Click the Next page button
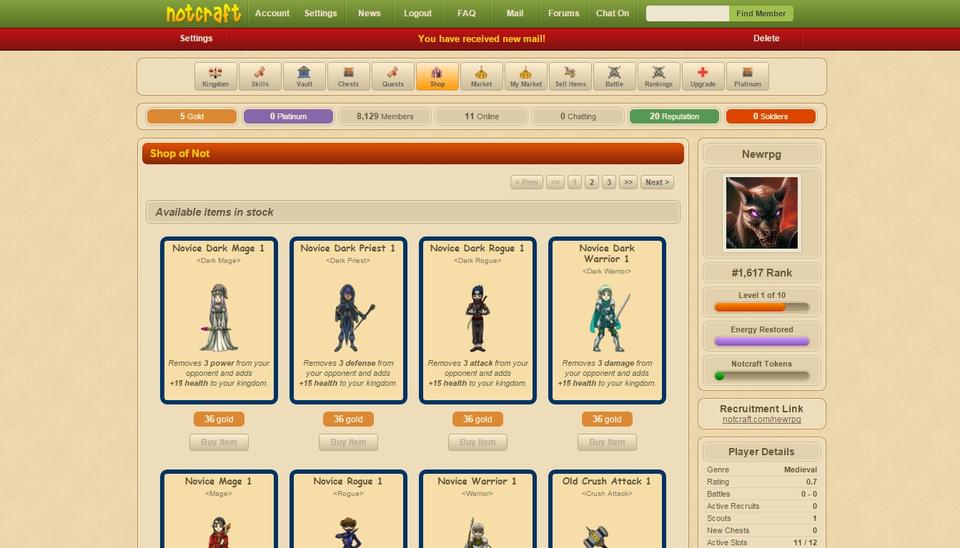 click(x=657, y=182)
